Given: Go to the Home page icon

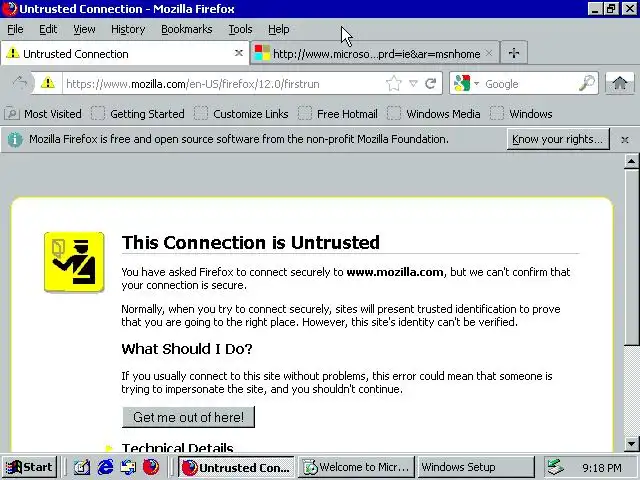Looking at the screenshot, I should [x=620, y=83].
